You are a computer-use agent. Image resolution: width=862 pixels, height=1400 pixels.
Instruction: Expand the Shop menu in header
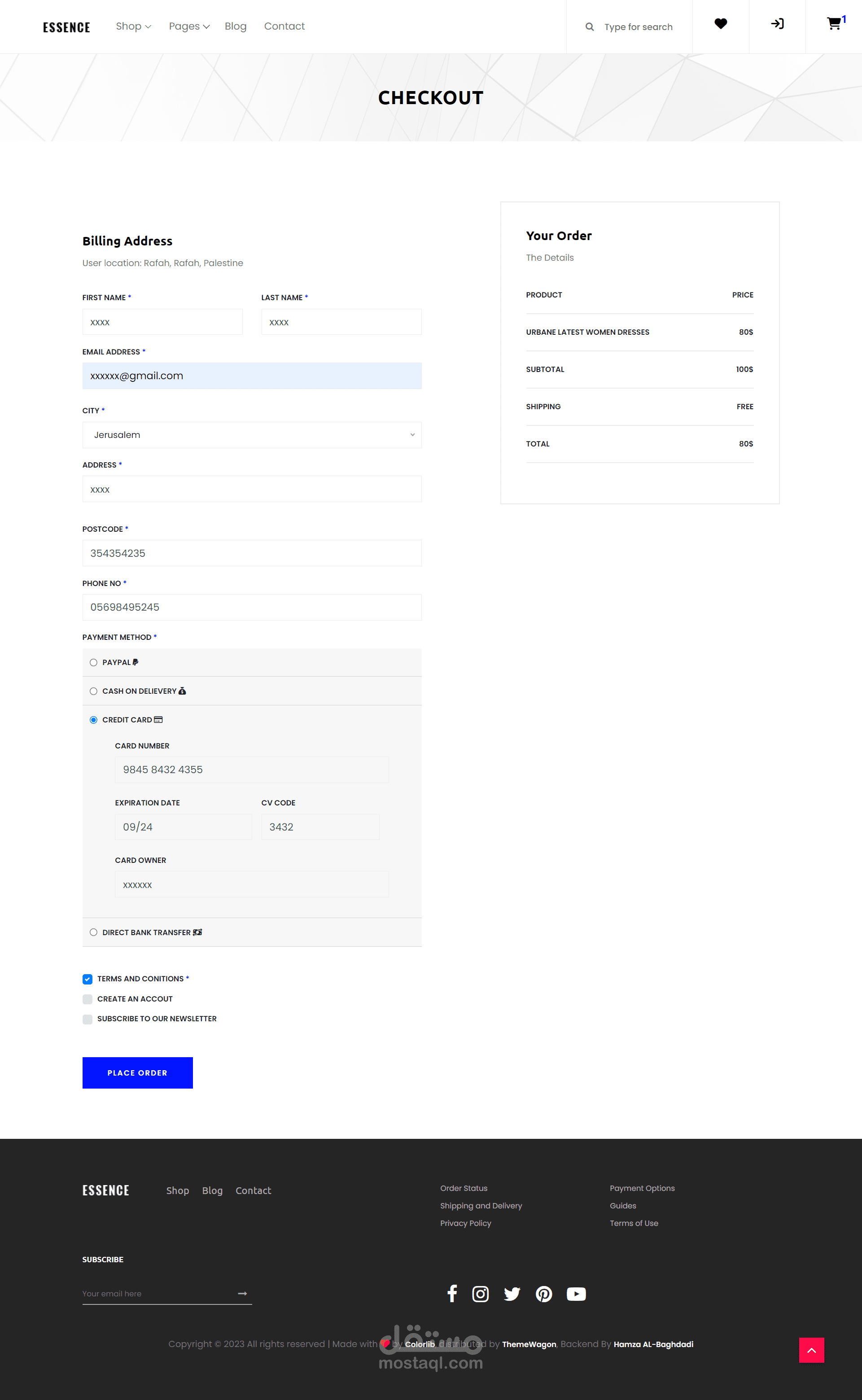coord(133,26)
